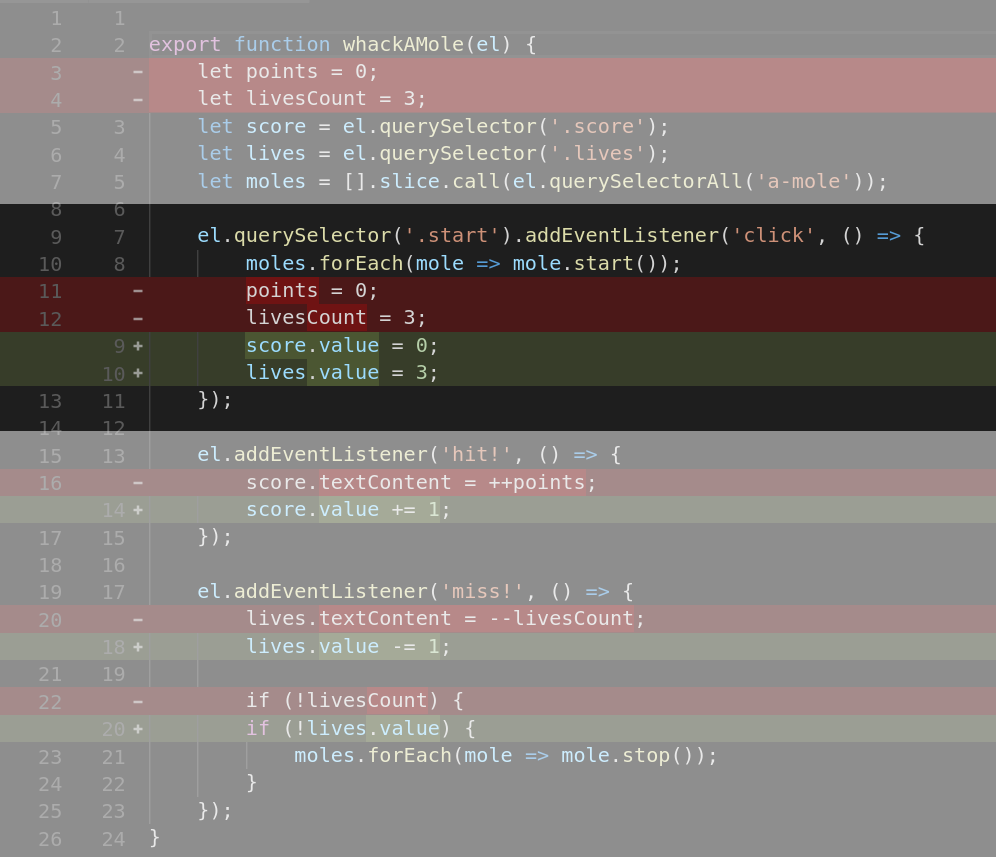Click old line number 9 in gutter
The width and height of the screenshot is (996, 857).
point(56,237)
